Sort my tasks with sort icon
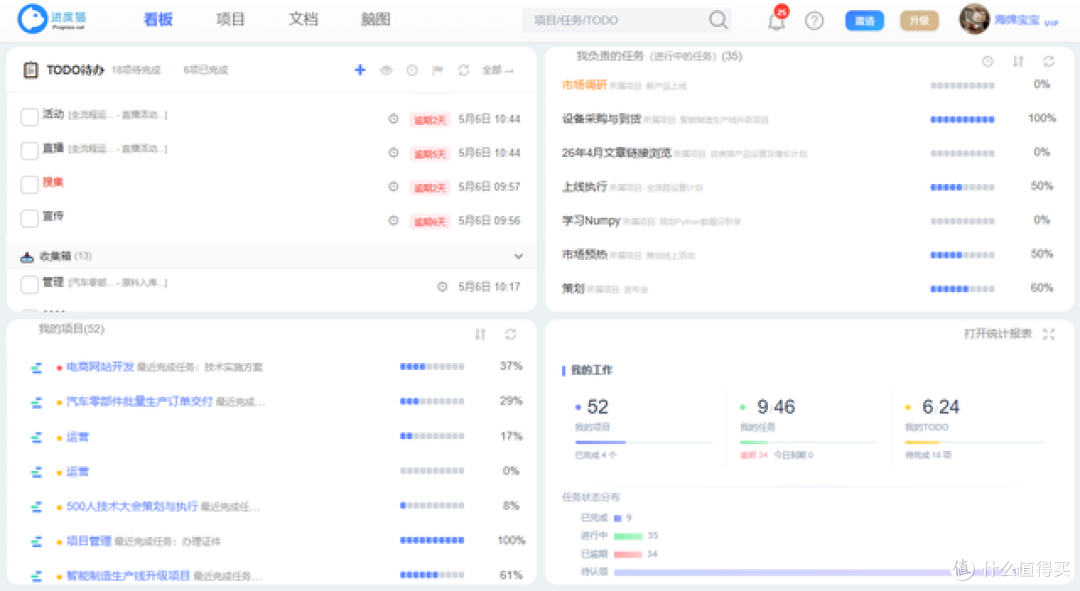1080x591 pixels. (x=1018, y=61)
